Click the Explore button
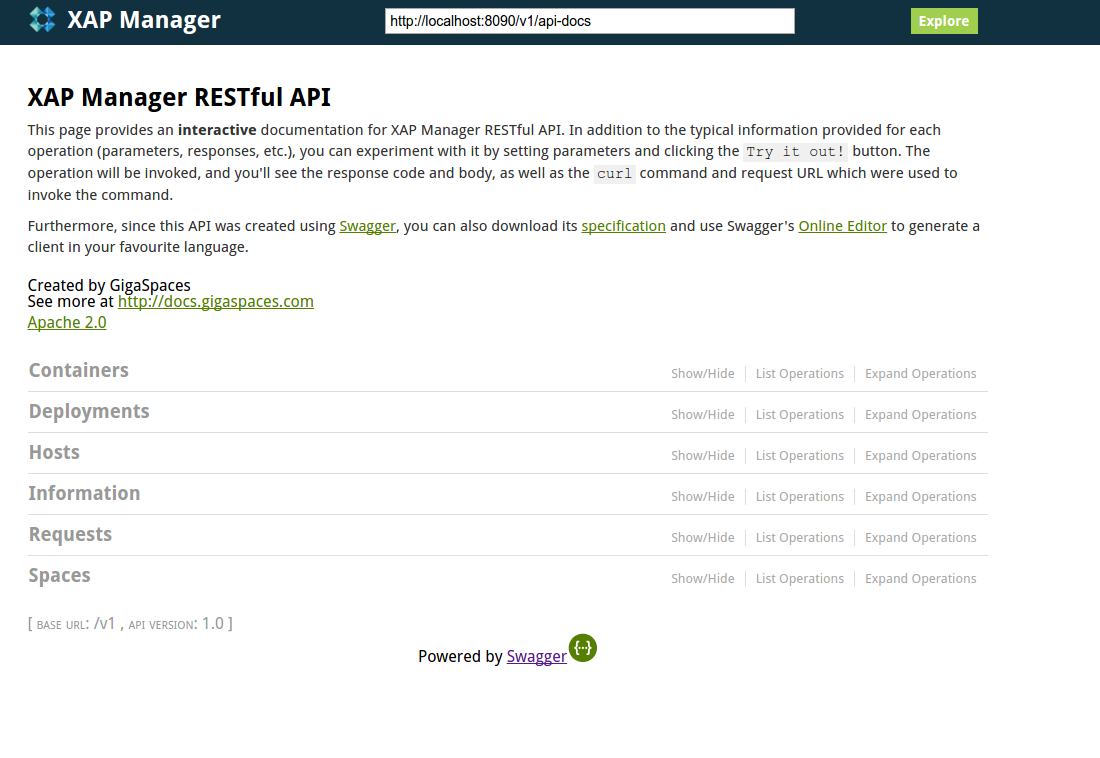1100x758 pixels. (944, 21)
